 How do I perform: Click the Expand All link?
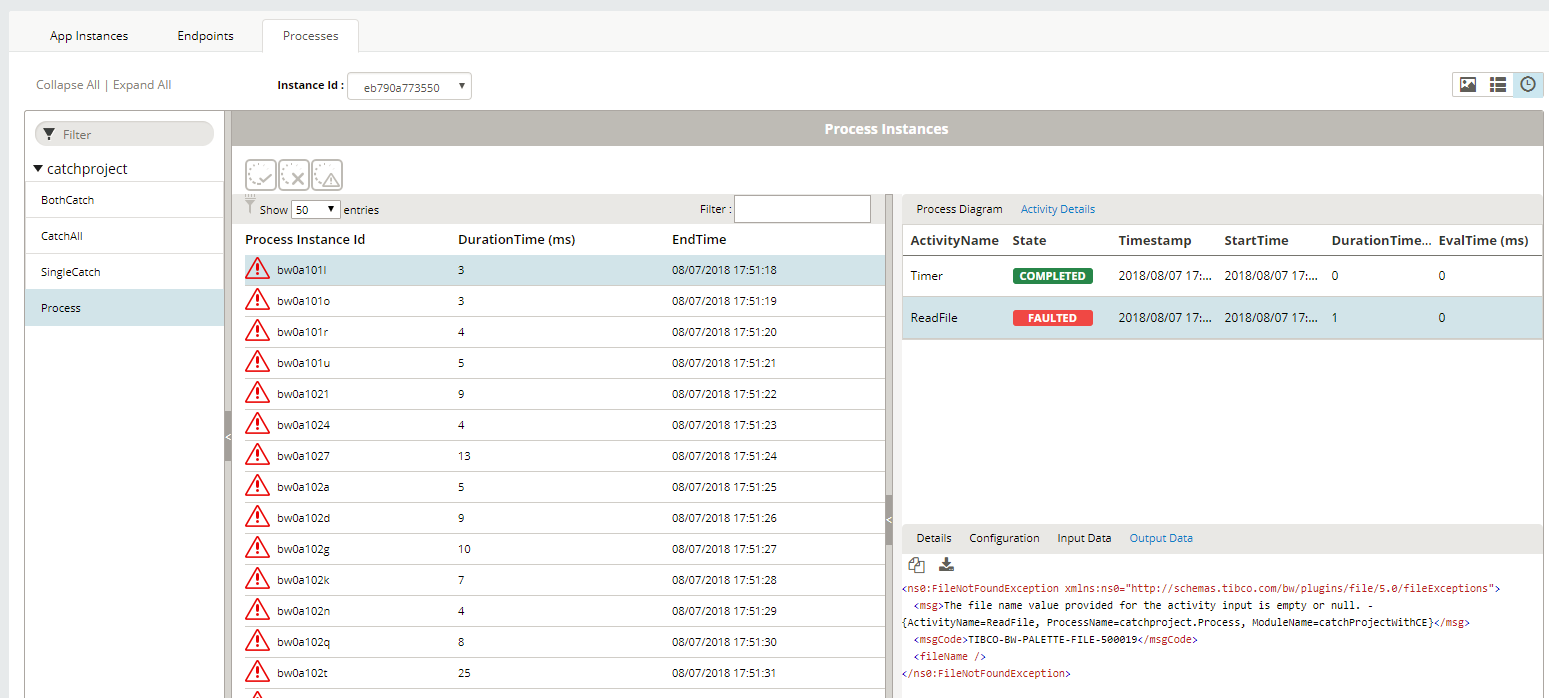click(142, 85)
